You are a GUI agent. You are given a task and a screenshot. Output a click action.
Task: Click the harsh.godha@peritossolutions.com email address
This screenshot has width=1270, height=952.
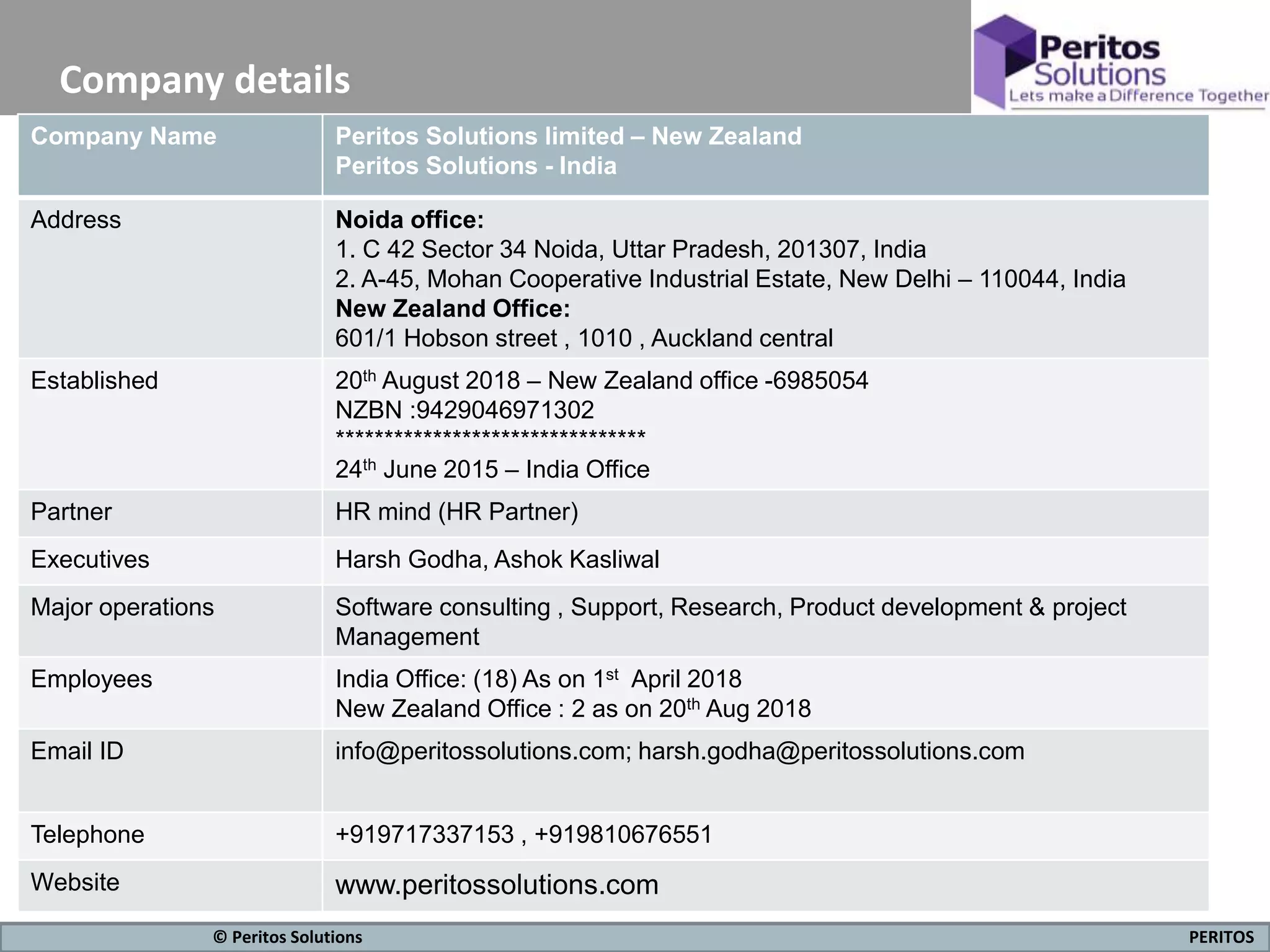(831, 751)
